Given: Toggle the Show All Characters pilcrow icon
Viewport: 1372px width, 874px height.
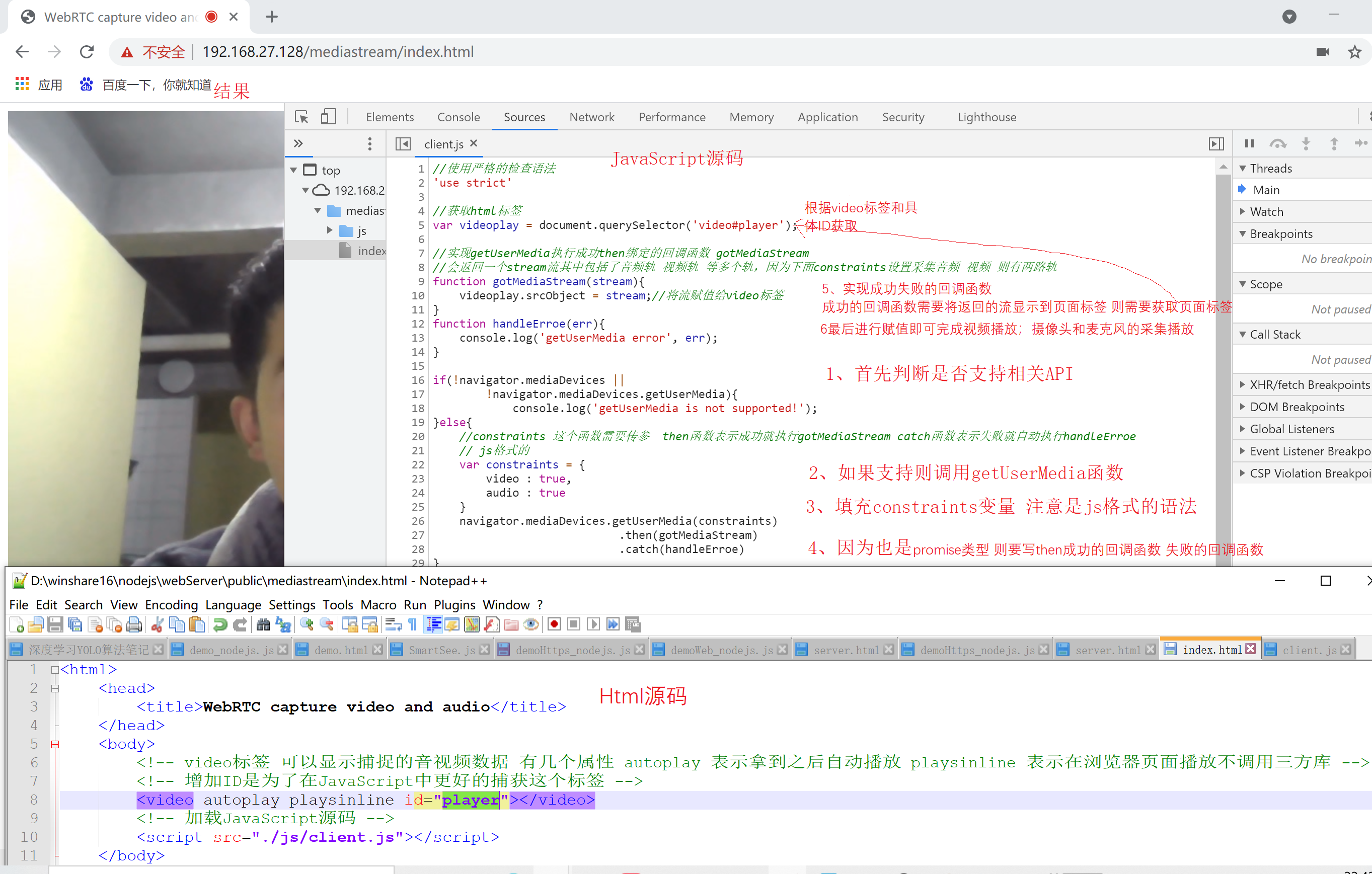Looking at the screenshot, I should (x=413, y=625).
